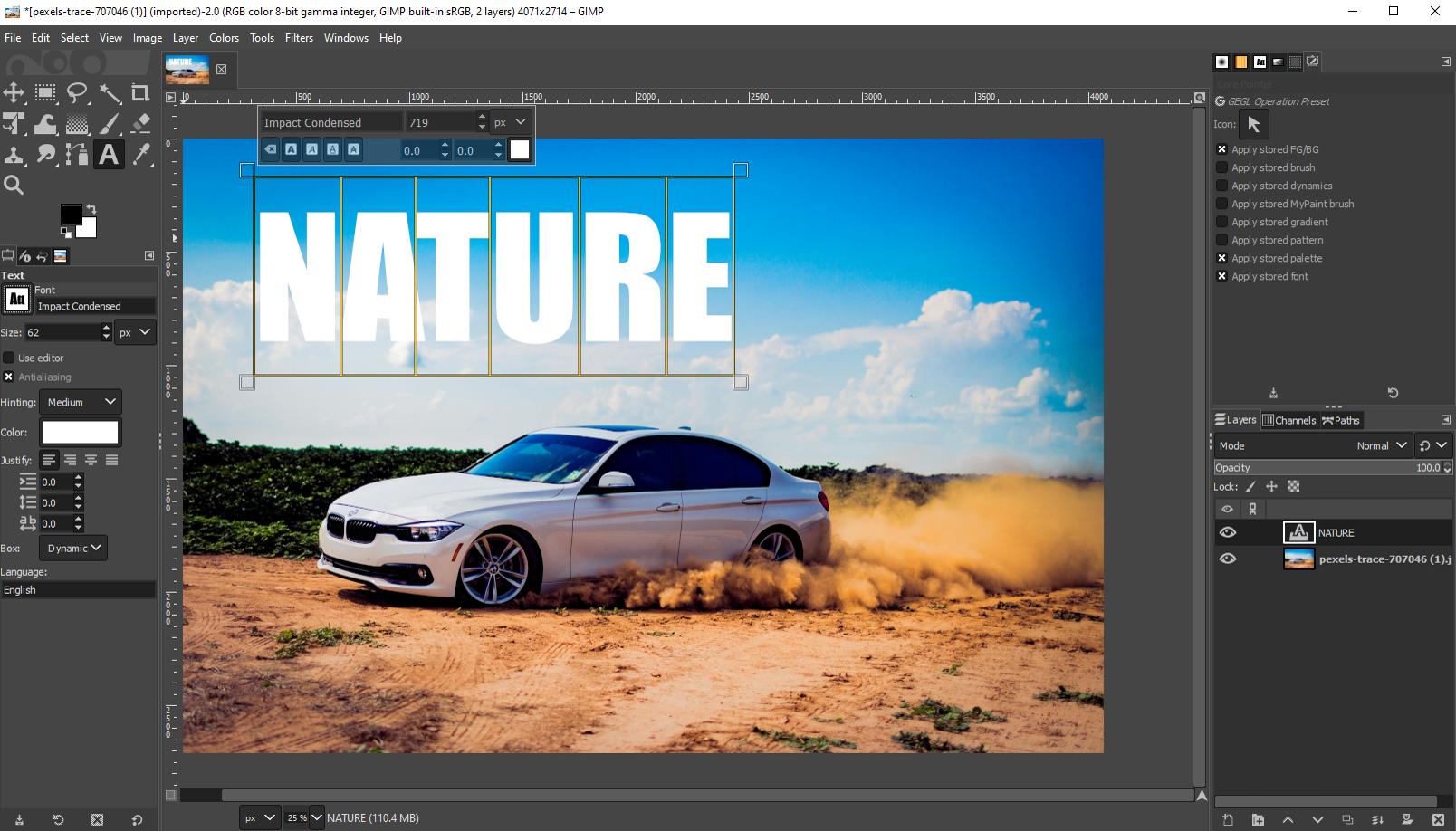The height and width of the screenshot is (831, 1456).
Task: Change the layer Mode from Normal
Action: [1378, 445]
